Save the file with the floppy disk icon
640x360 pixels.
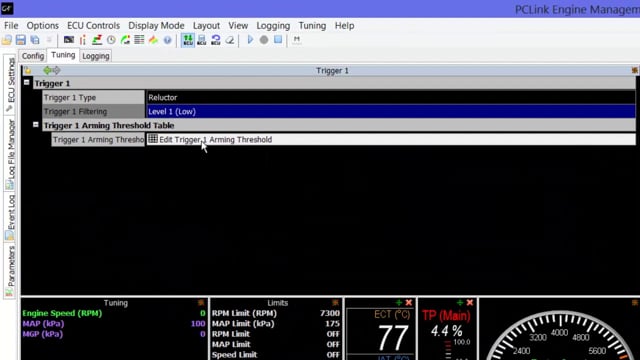tap(21, 40)
